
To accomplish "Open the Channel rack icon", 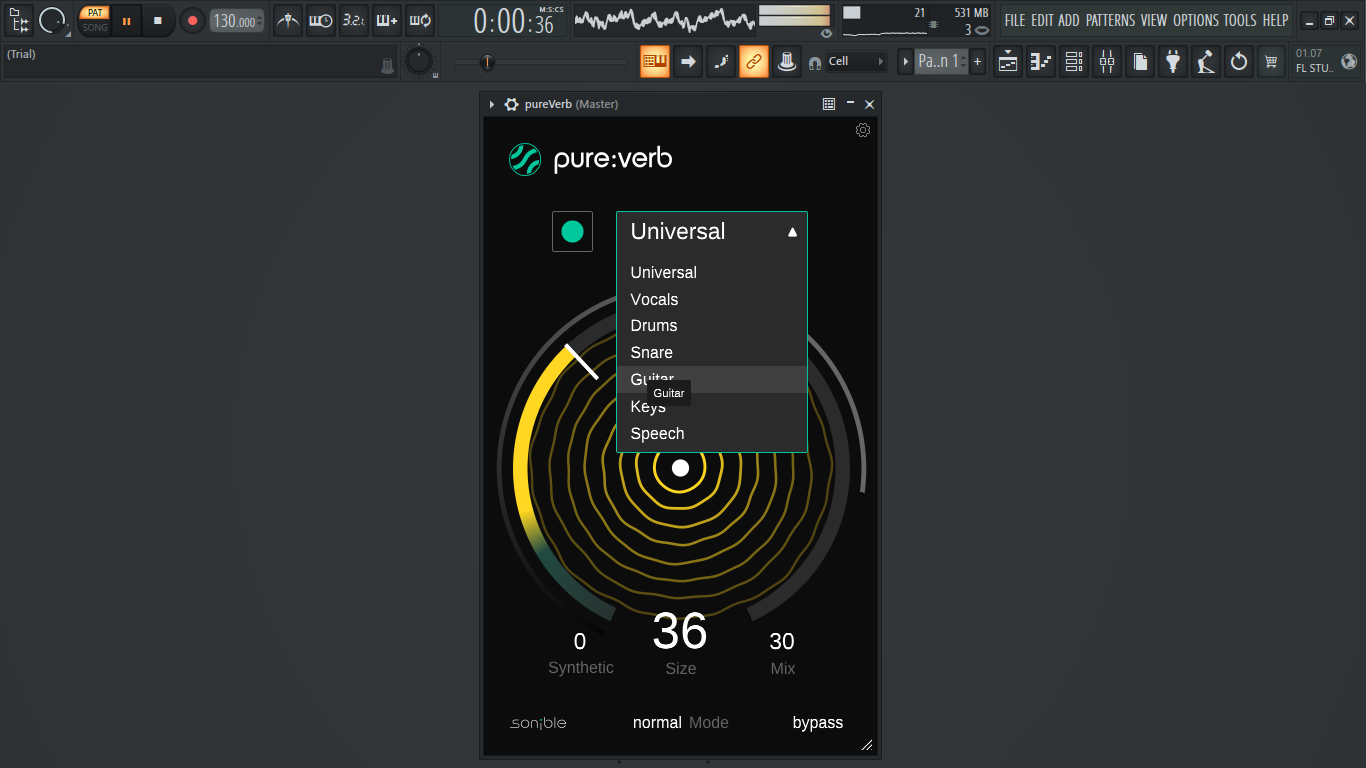I will 1074,61.
